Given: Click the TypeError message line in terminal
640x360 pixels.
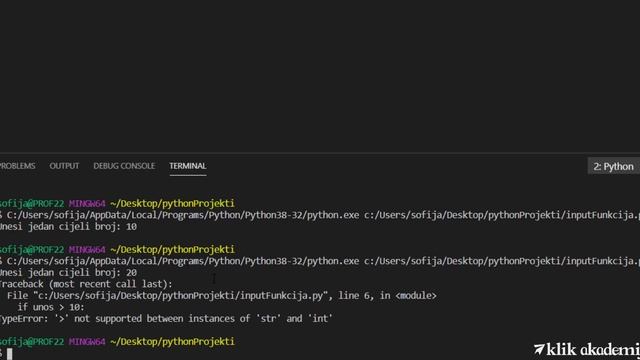Looking at the screenshot, I should (166, 318).
